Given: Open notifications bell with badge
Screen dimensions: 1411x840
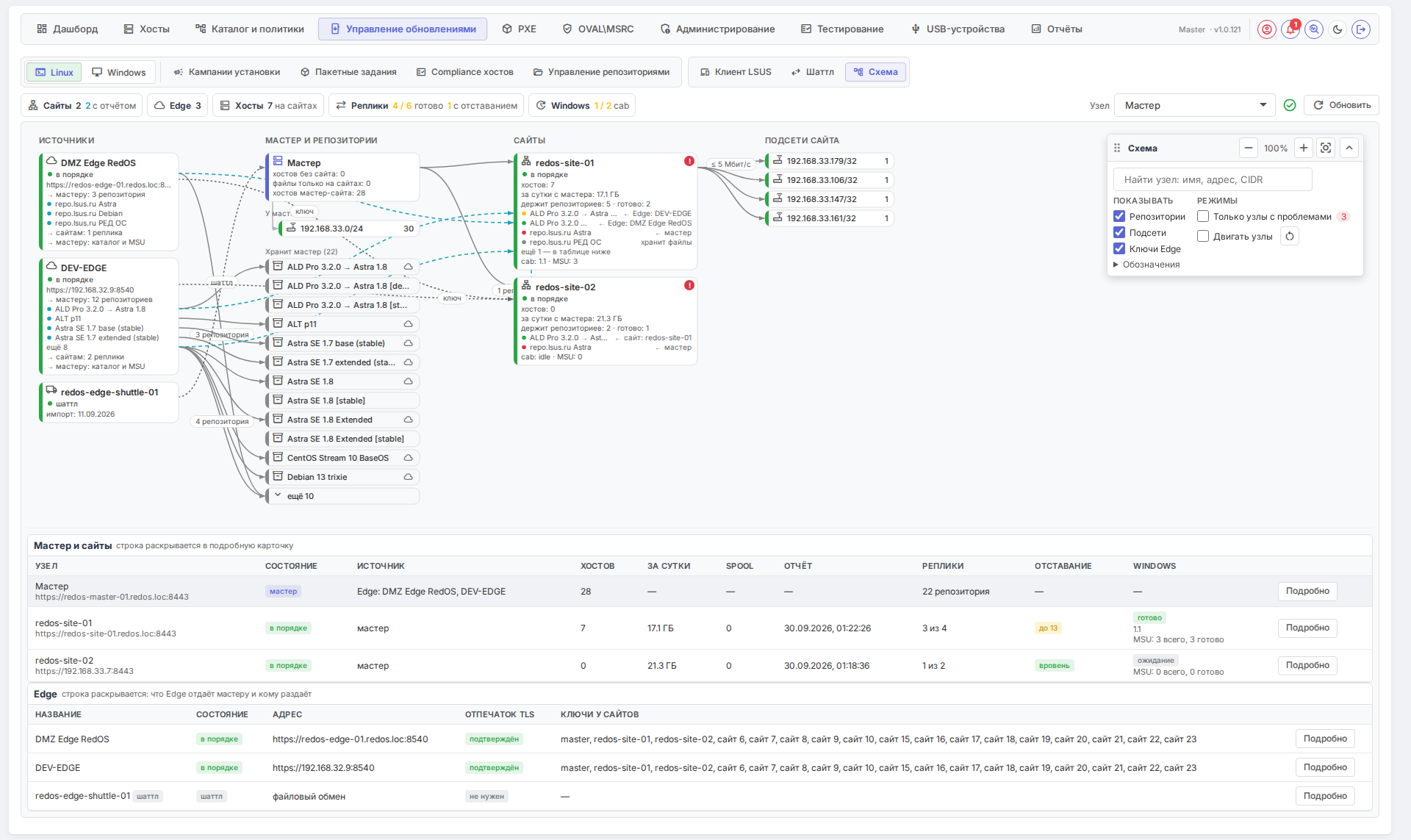Looking at the screenshot, I should pos(1290,29).
